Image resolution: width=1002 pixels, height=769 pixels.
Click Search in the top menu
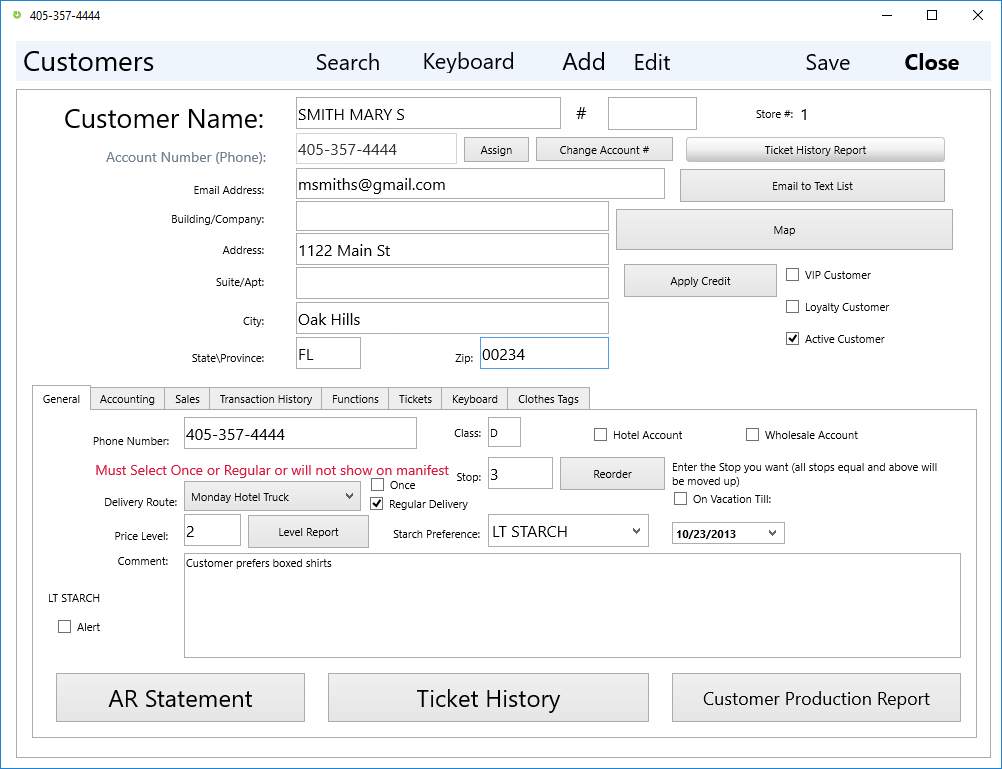348,62
